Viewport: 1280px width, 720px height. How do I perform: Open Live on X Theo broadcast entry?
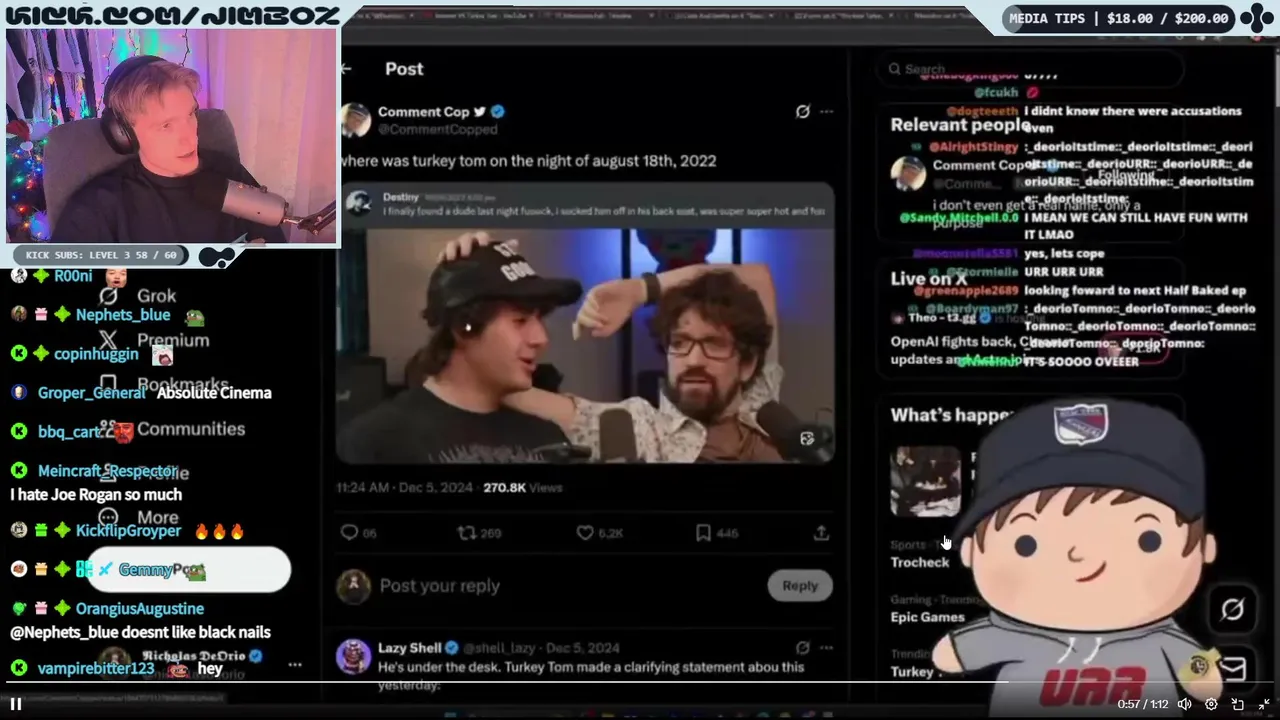coord(1030,338)
